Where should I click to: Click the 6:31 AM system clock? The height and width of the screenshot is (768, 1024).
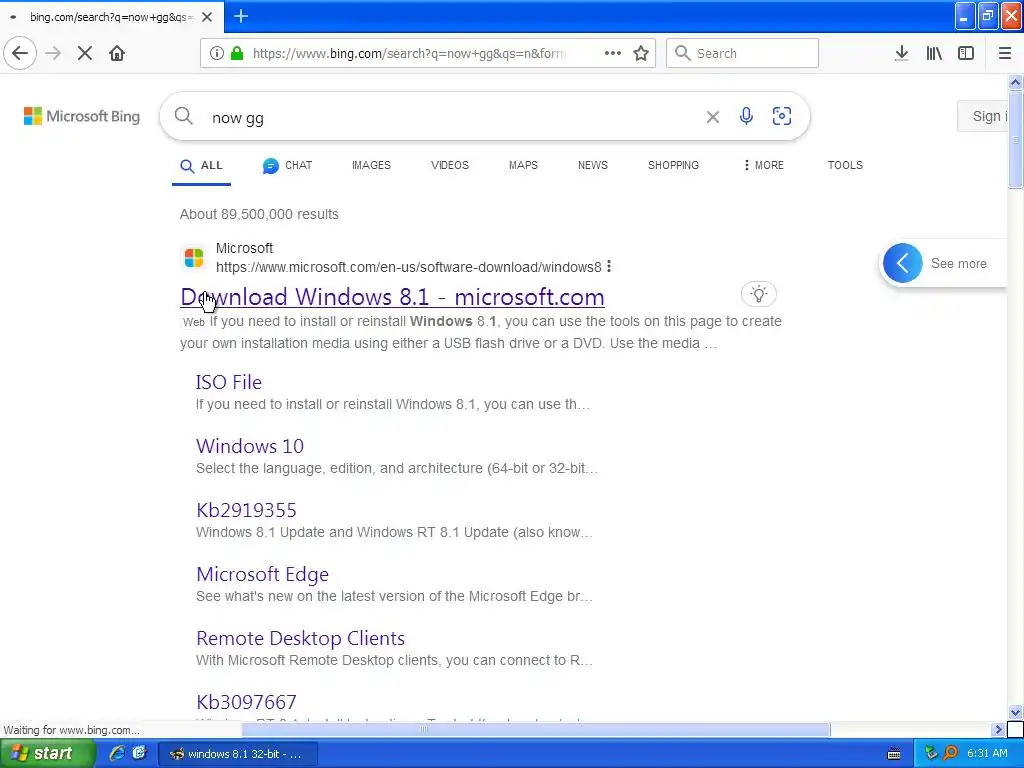point(987,754)
